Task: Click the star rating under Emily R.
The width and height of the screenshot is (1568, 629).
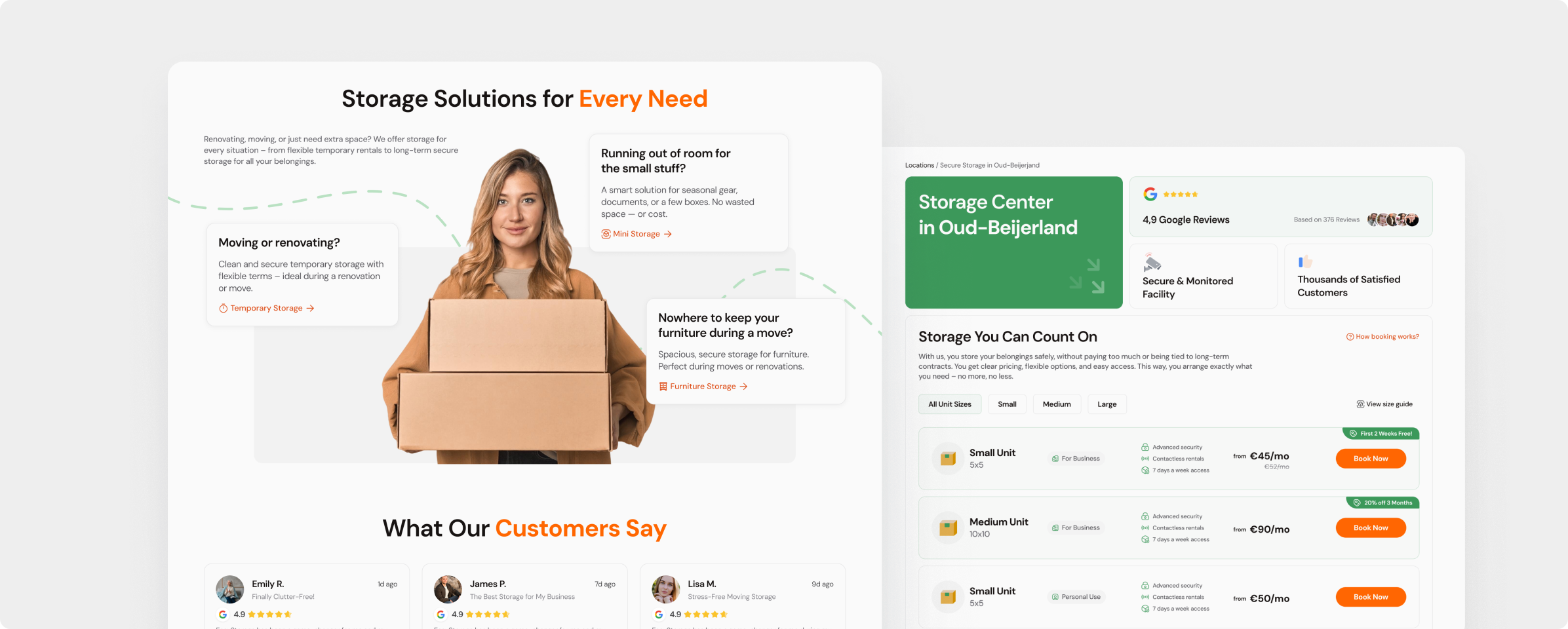Action: (x=270, y=615)
